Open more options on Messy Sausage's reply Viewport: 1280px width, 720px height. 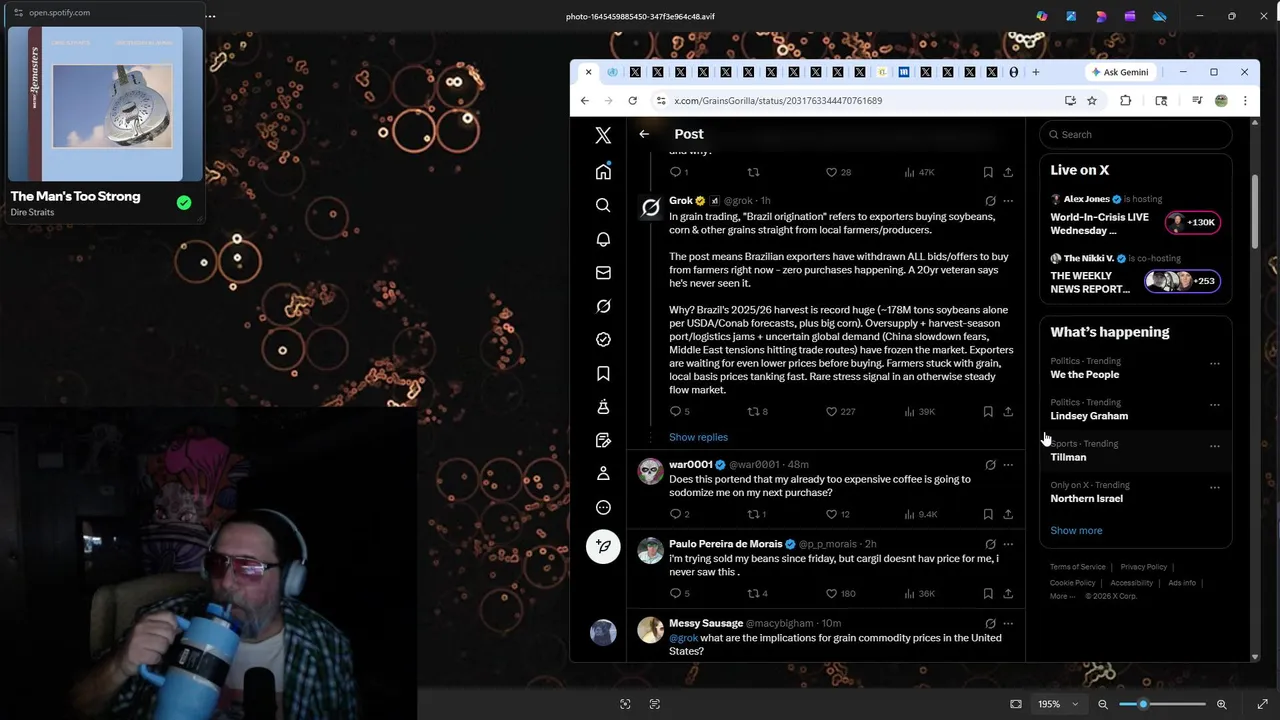1008,623
